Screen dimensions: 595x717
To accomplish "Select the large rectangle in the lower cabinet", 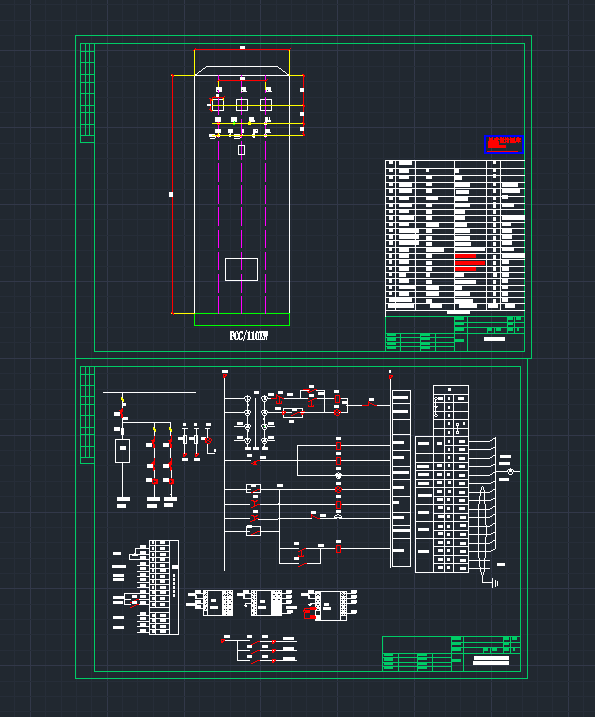I will coord(241,269).
